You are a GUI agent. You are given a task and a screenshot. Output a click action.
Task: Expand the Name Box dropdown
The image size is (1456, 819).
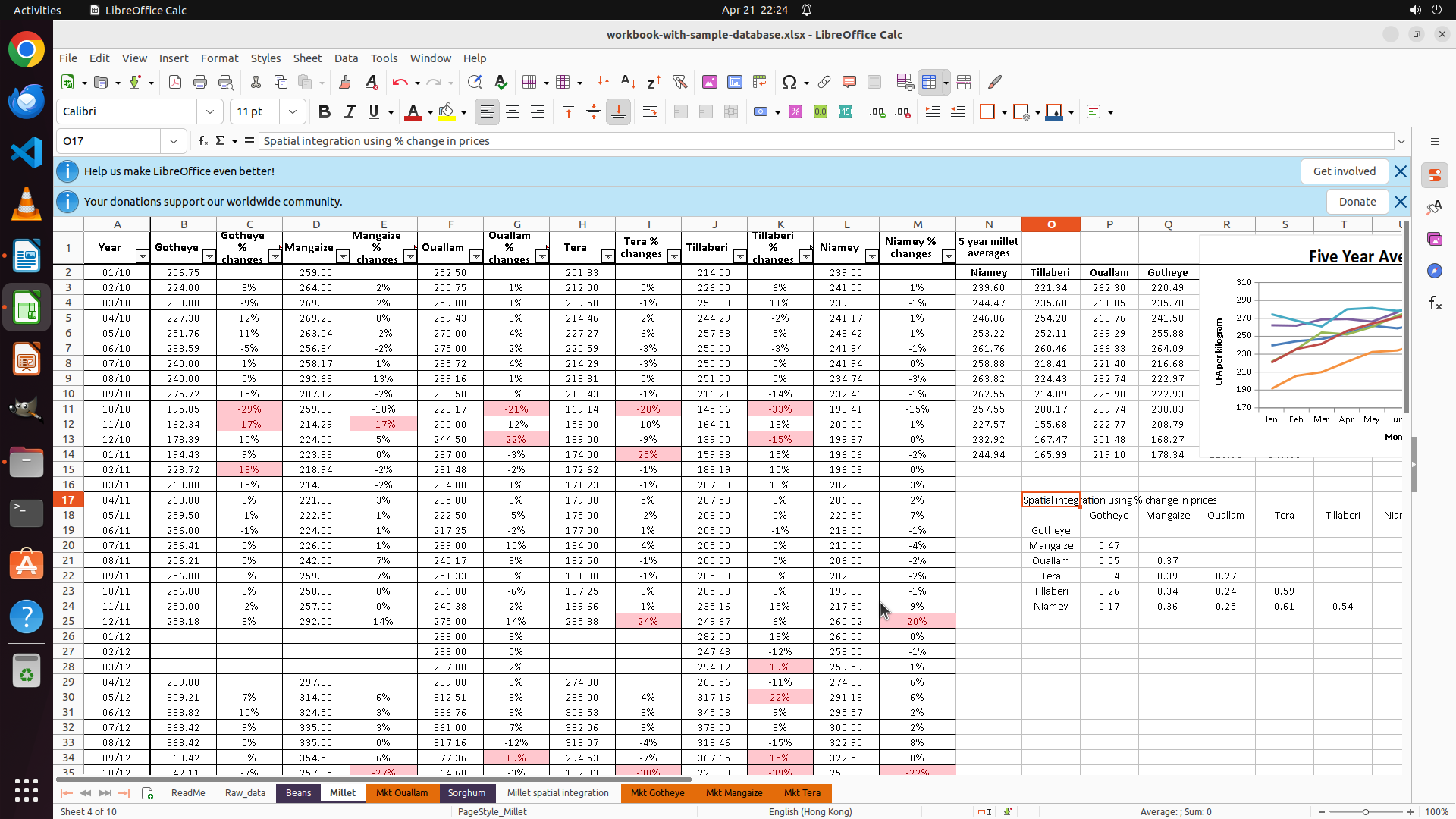coord(174,141)
